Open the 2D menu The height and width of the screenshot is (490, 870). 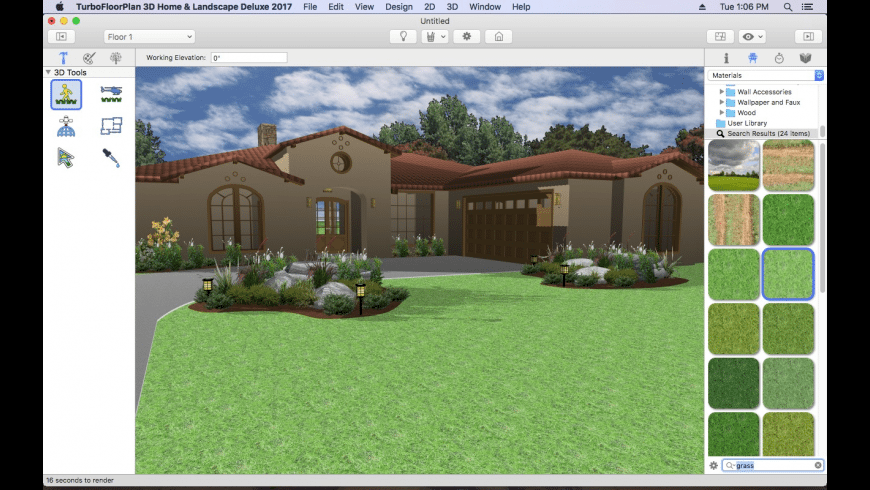click(x=429, y=7)
